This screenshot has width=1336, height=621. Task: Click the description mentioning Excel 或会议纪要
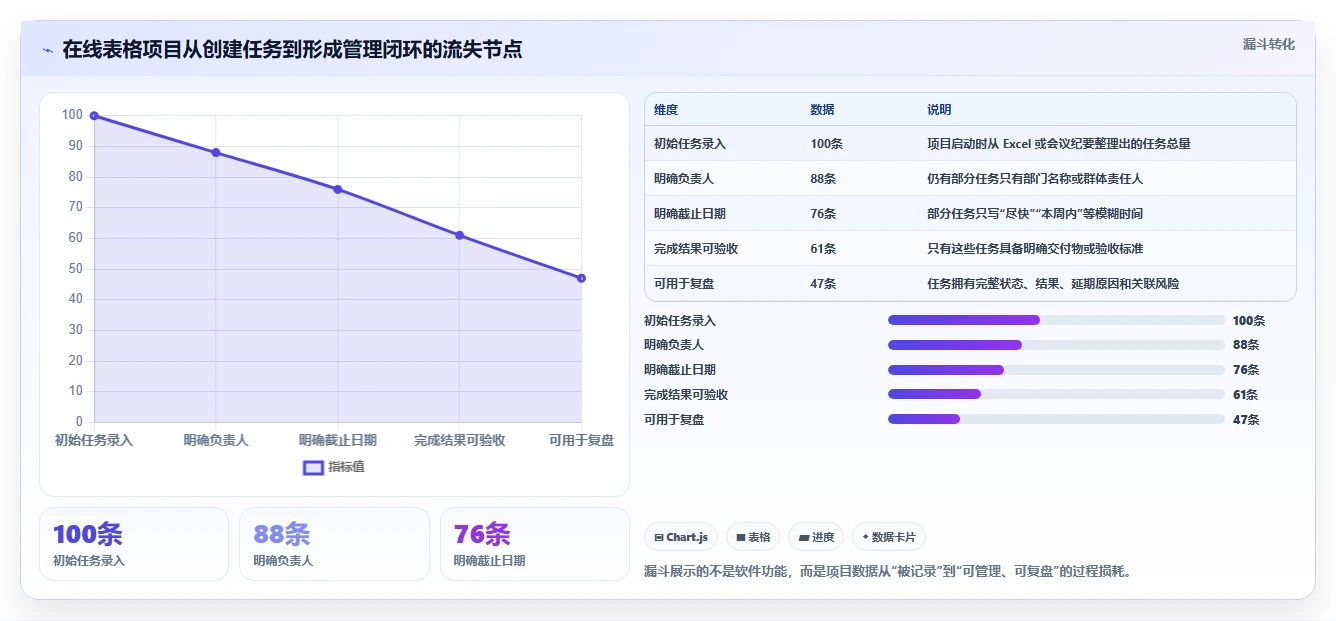point(1059,144)
